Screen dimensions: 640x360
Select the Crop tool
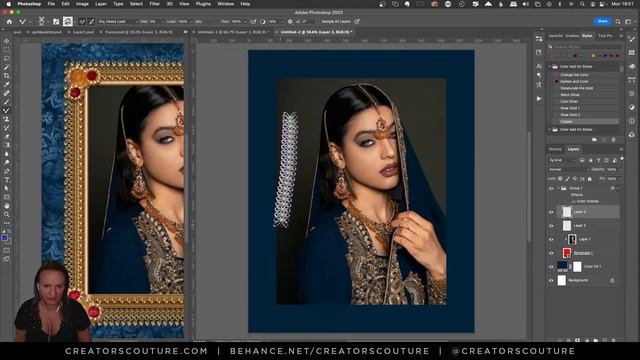pyautogui.click(x=7, y=76)
